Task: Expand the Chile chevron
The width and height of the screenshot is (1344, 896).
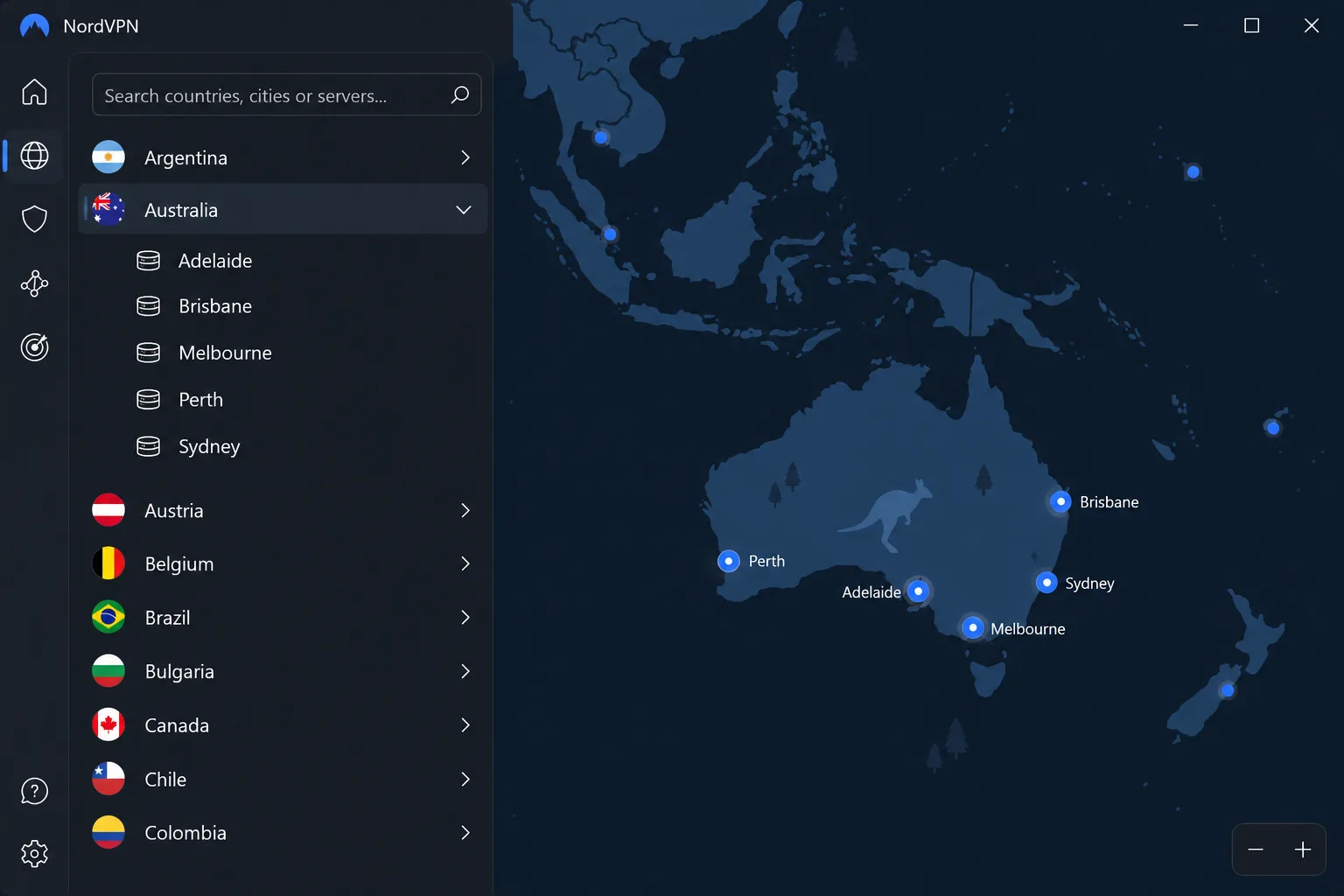Action: [465, 779]
